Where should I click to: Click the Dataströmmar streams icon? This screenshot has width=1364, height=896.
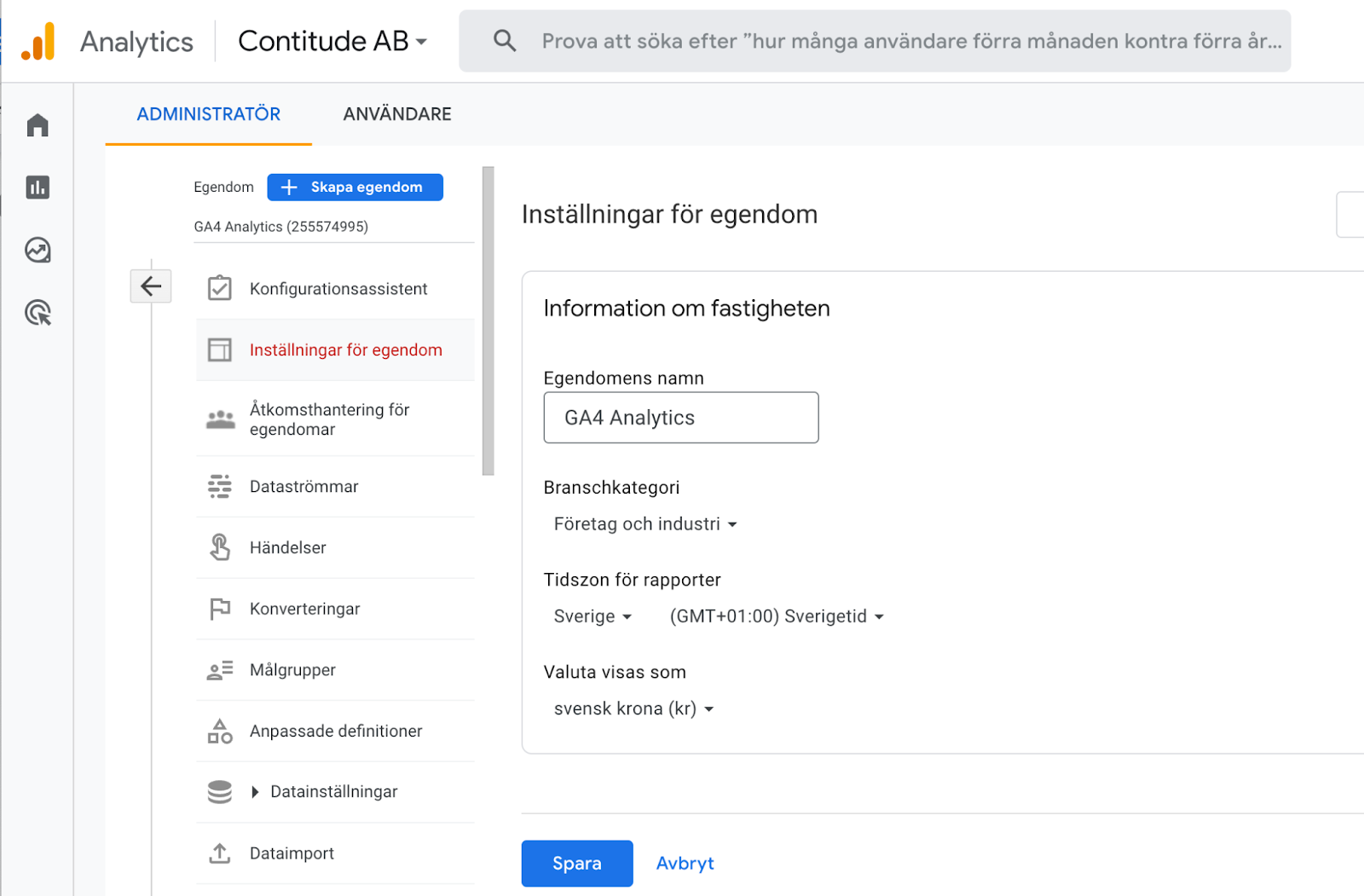(220, 486)
